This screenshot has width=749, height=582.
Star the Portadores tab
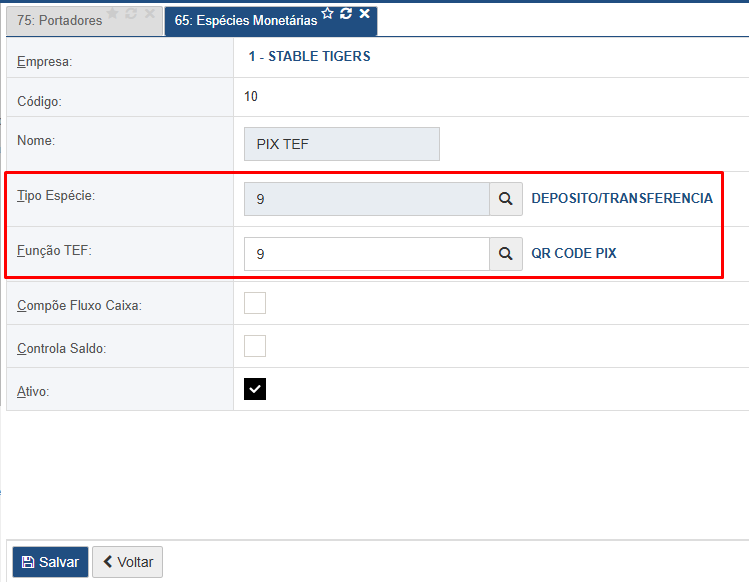tap(112, 13)
